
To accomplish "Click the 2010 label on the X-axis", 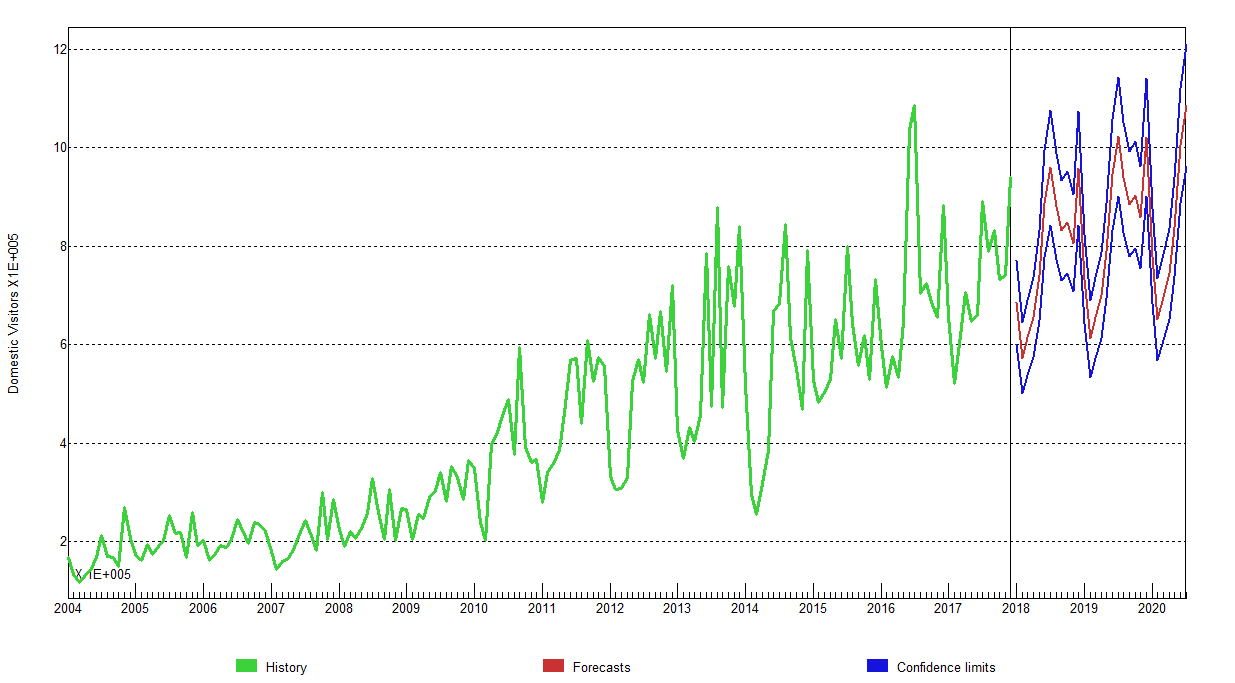I will pyautogui.click(x=473, y=608).
